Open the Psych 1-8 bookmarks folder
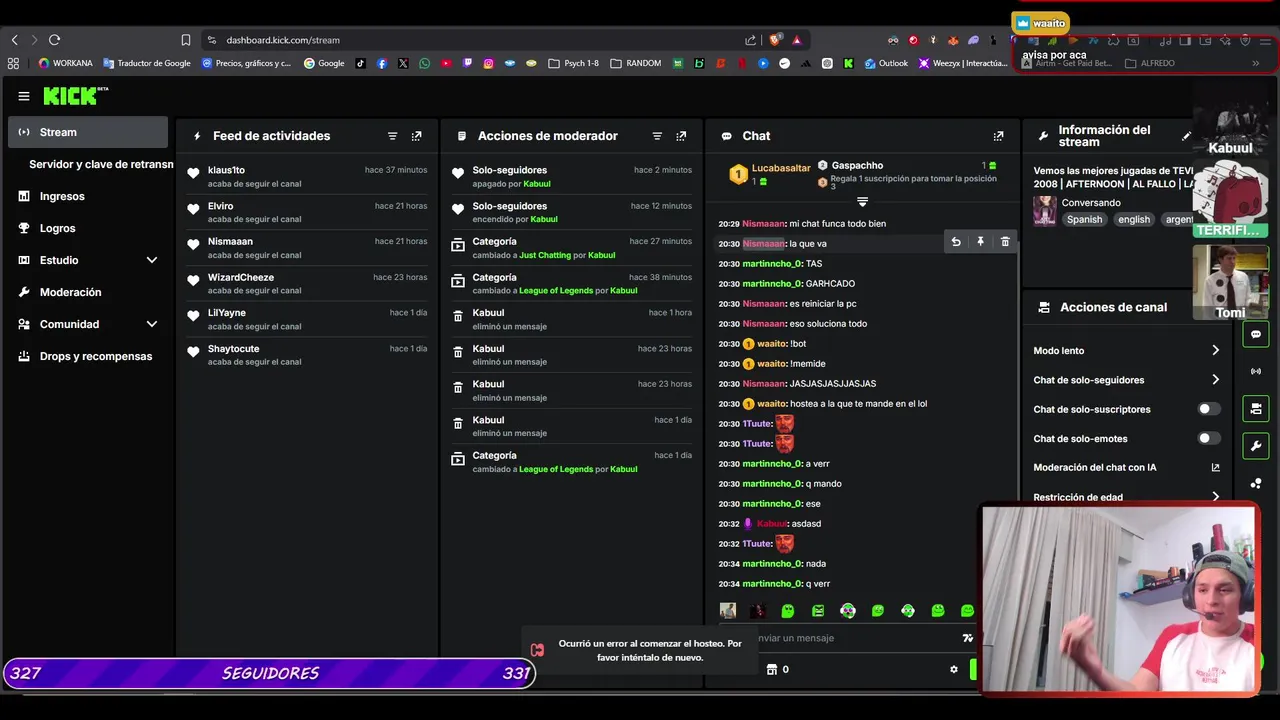Screen dimensions: 1280x720 (x=574, y=63)
